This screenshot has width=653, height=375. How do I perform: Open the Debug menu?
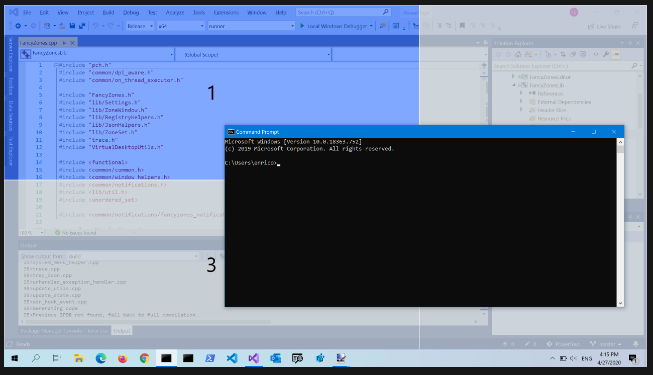(x=131, y=12)
